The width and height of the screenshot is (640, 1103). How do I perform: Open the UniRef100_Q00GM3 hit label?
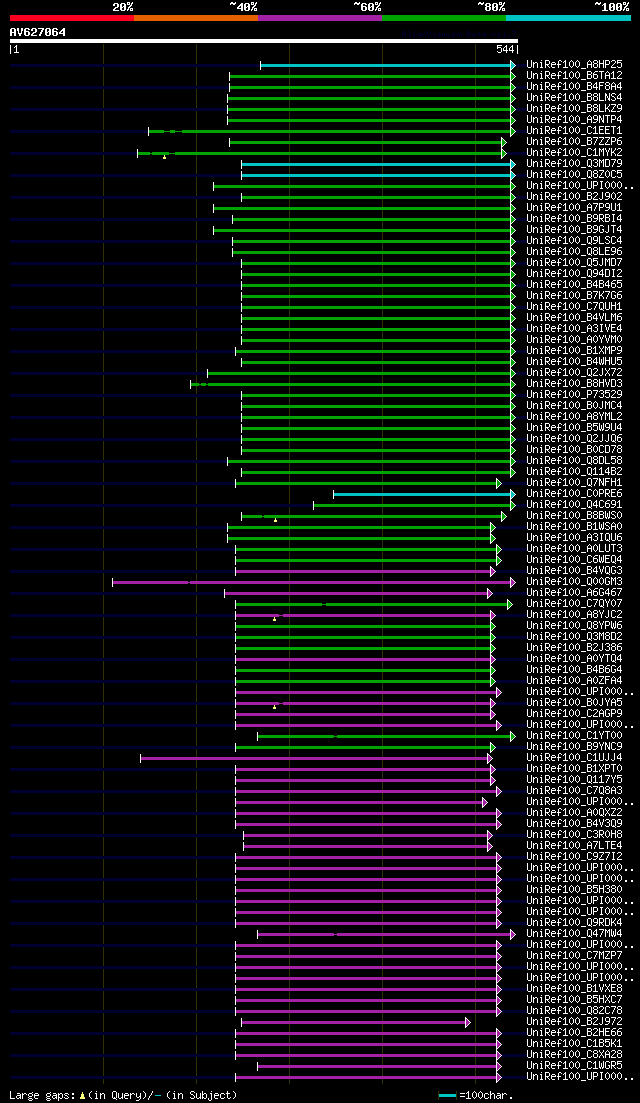click(x=574, y=582)
